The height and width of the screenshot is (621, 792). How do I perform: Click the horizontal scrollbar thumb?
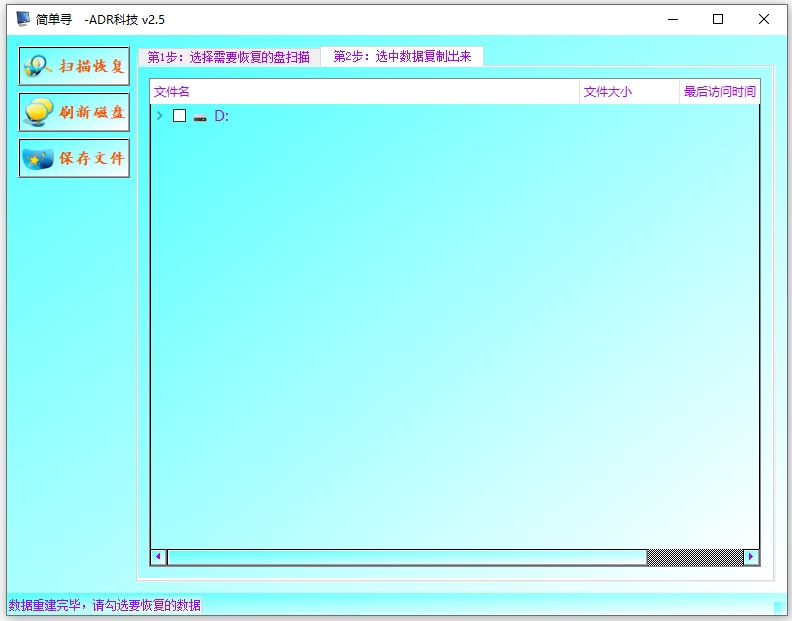pyautogui.click(x=406, y=557)
